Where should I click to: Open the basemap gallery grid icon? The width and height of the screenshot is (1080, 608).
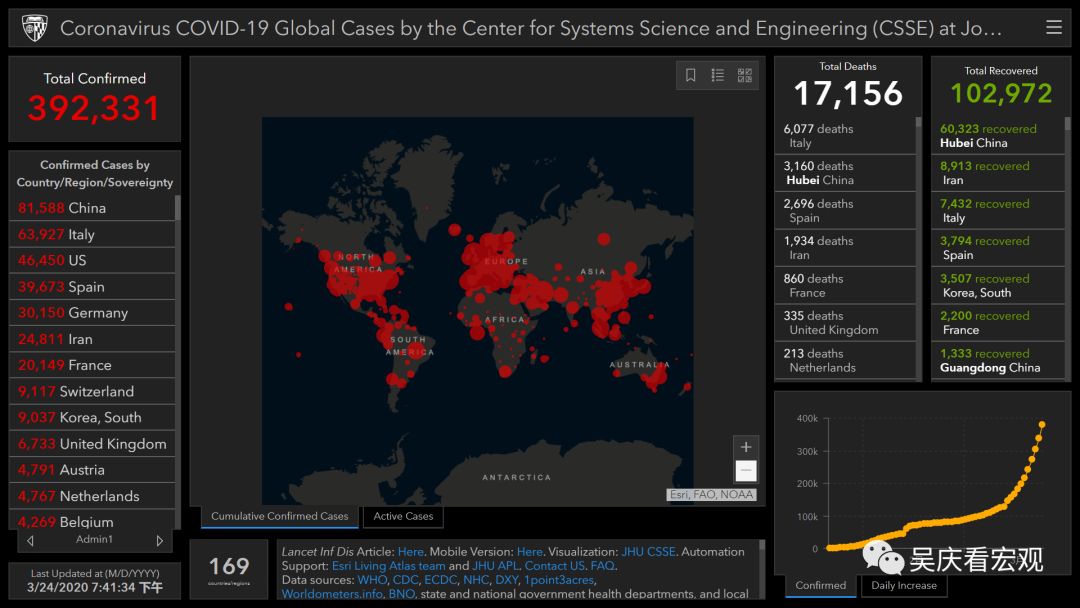745,75
